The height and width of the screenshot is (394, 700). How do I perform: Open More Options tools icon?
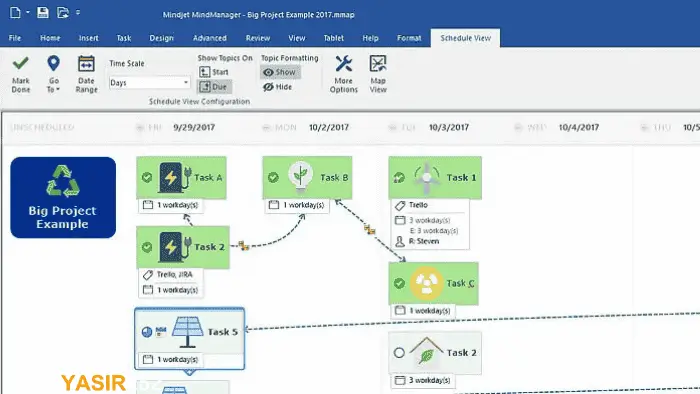(x=343, y=64)
